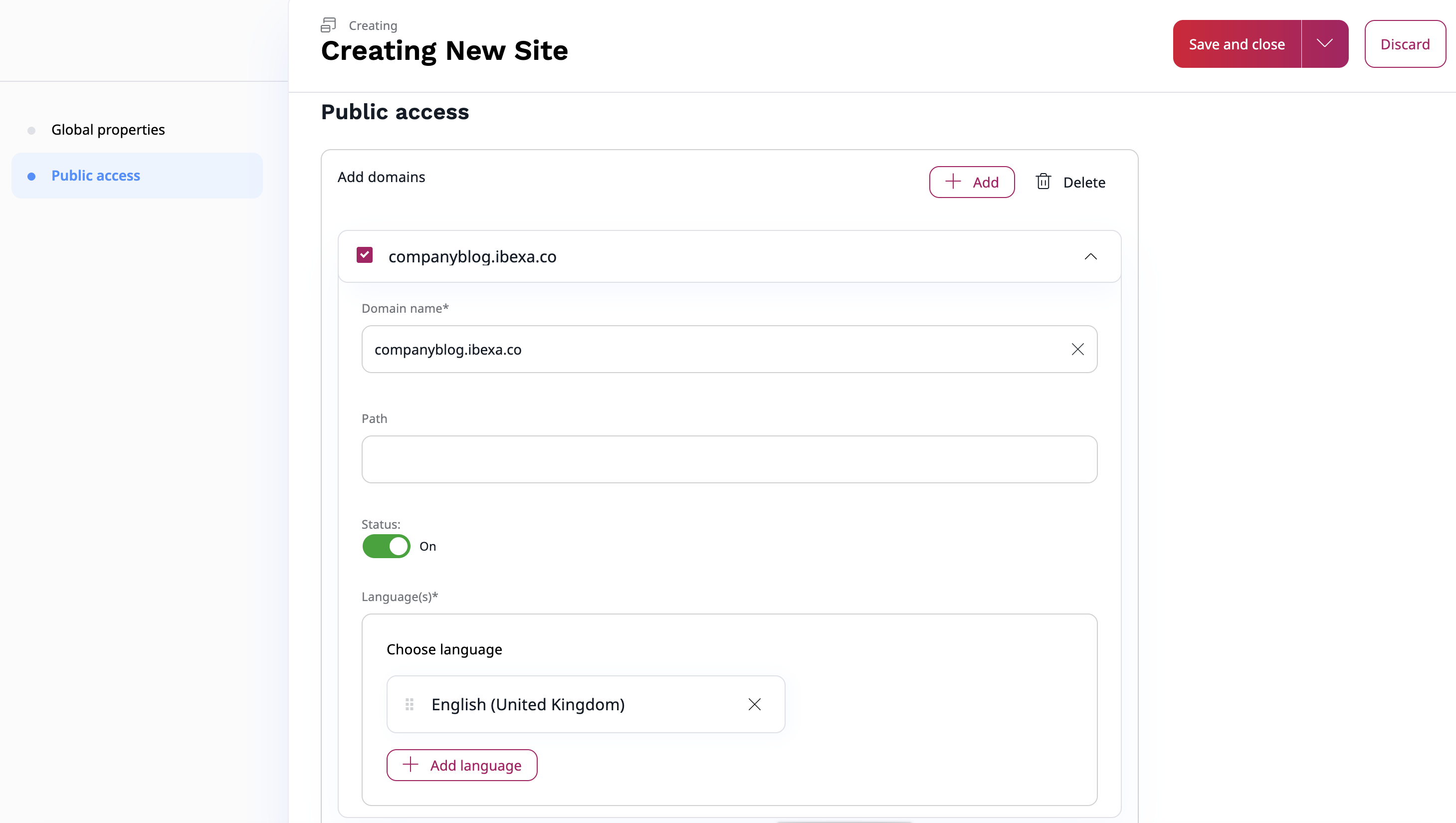Click the trash Delete icon for domain entry
The image size is (1456, 823).
coord(1044,182)
